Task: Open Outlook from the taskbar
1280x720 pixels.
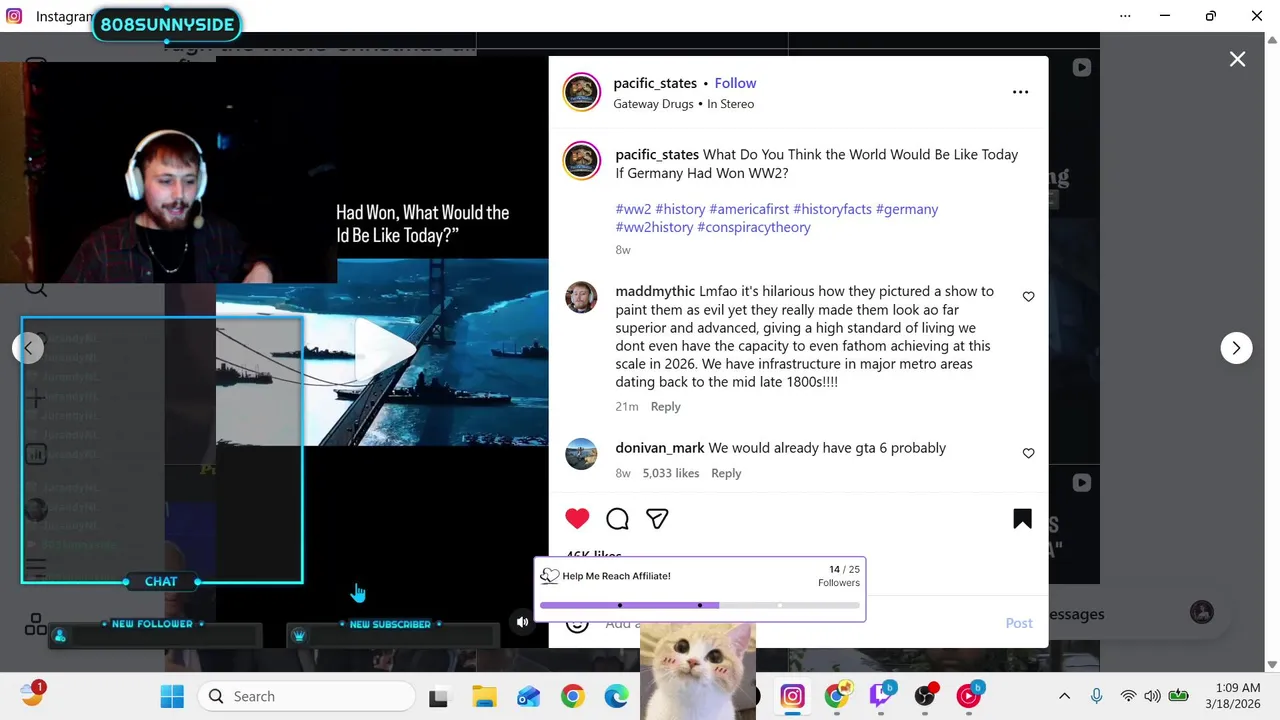Action: tap(528, 696)
